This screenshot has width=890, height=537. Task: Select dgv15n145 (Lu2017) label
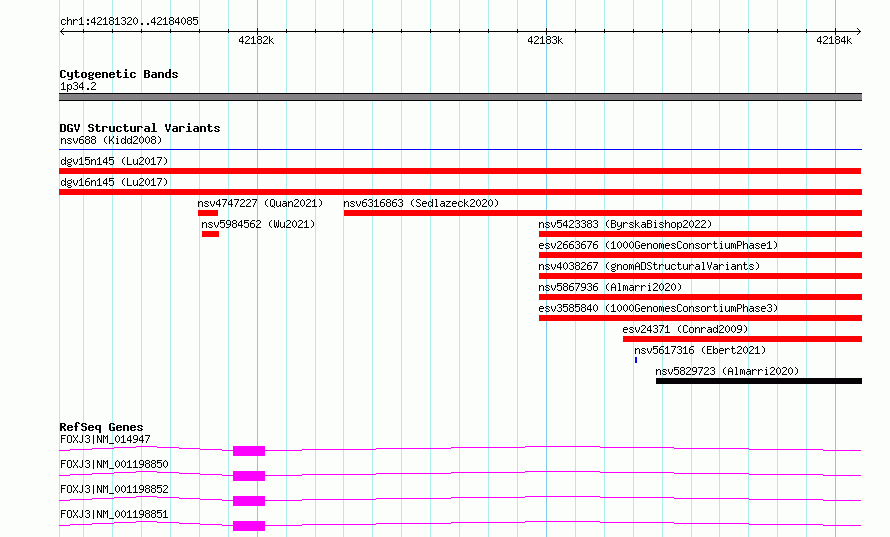pyautogui.click(x=114, y=161)
